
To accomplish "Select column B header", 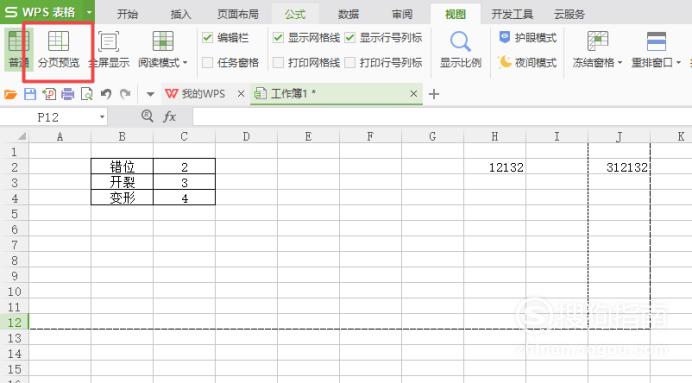I will [122, 137].
